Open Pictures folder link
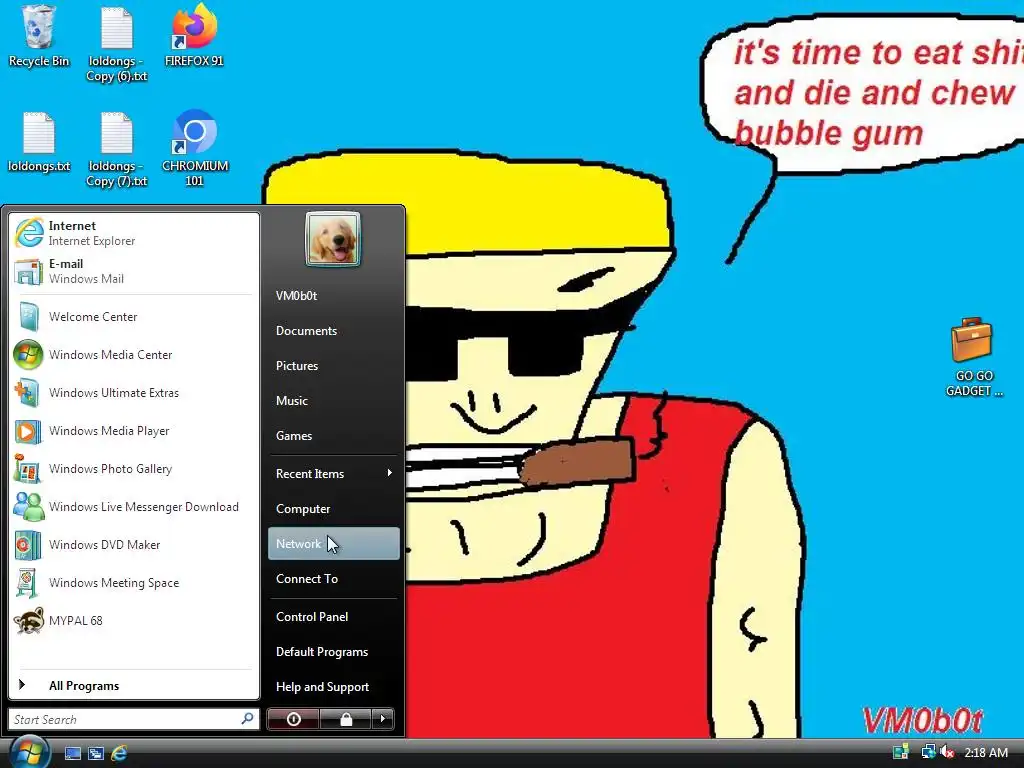Image resolution: width=1024 pixels, height=768 pixels. tap(334, 366)
